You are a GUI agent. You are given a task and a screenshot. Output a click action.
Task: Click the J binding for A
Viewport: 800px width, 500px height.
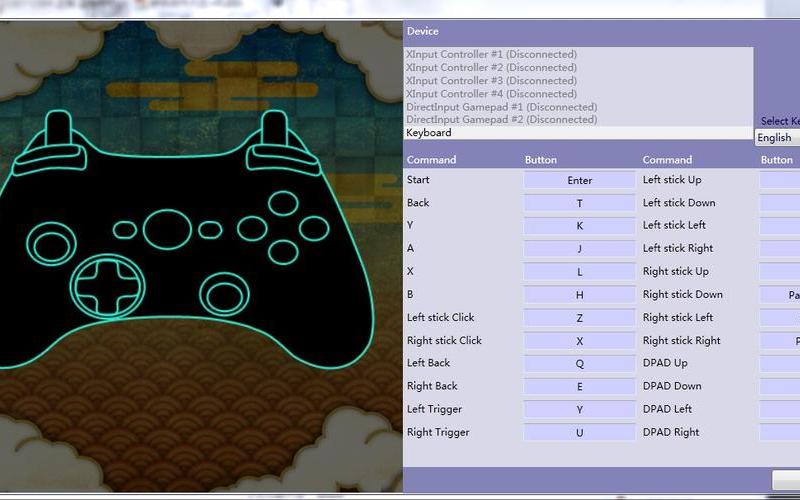[579, 249]
